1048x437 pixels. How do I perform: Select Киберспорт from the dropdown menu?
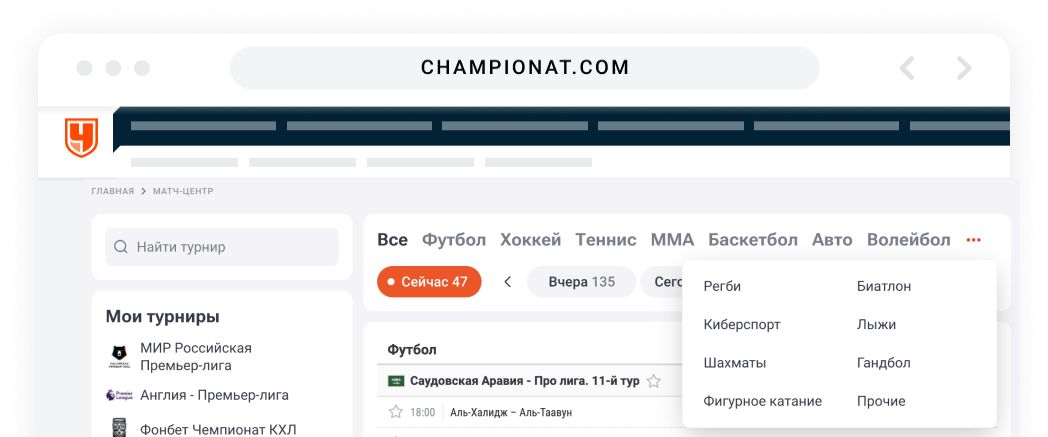pyautogui.click(x=742, y=325)
